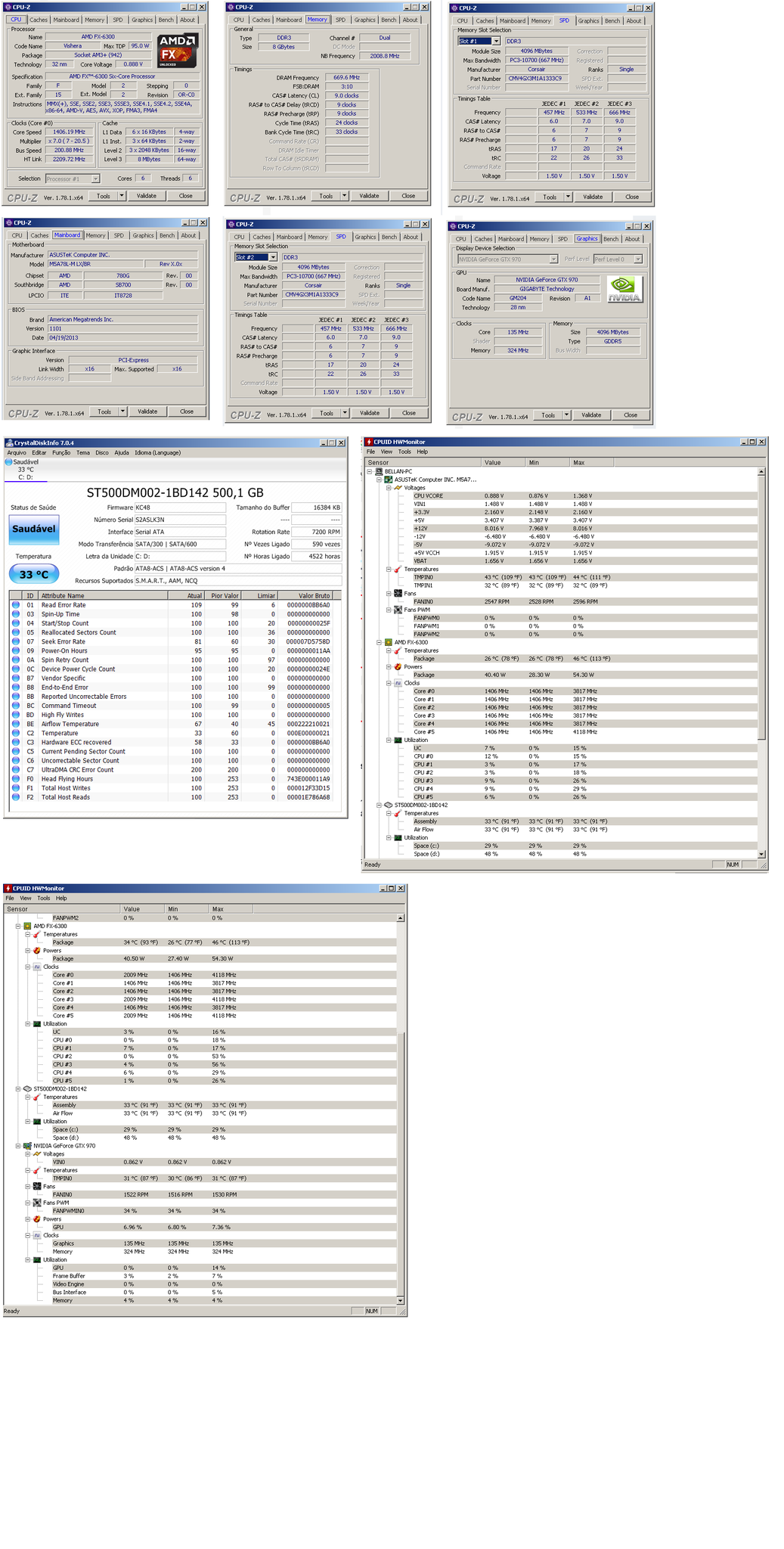Screen dimensions: 784x1549
Task: Click the thermometer icon of ST500DM002 Temperatures in GTX 970 HWMonitor
Action: point(37,1097)
